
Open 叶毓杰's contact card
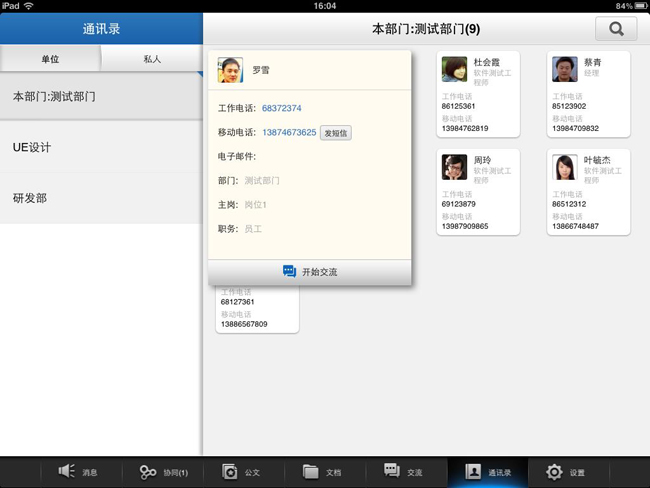(x=589, y=193)
